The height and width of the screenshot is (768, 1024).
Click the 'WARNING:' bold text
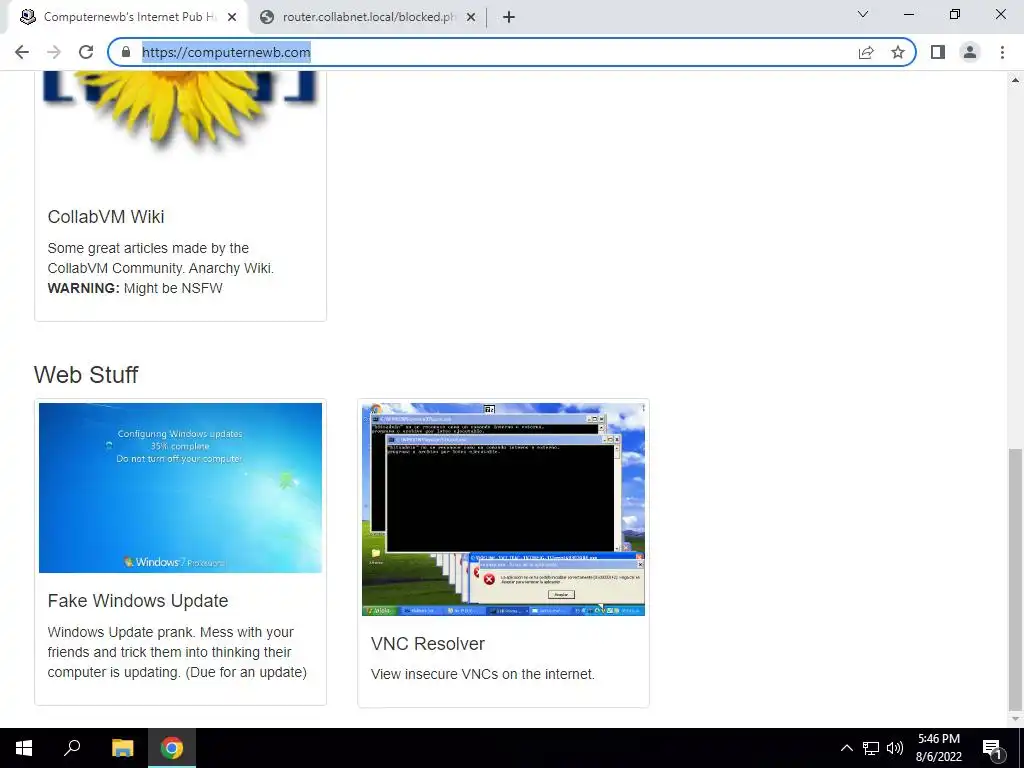[84, 289]
